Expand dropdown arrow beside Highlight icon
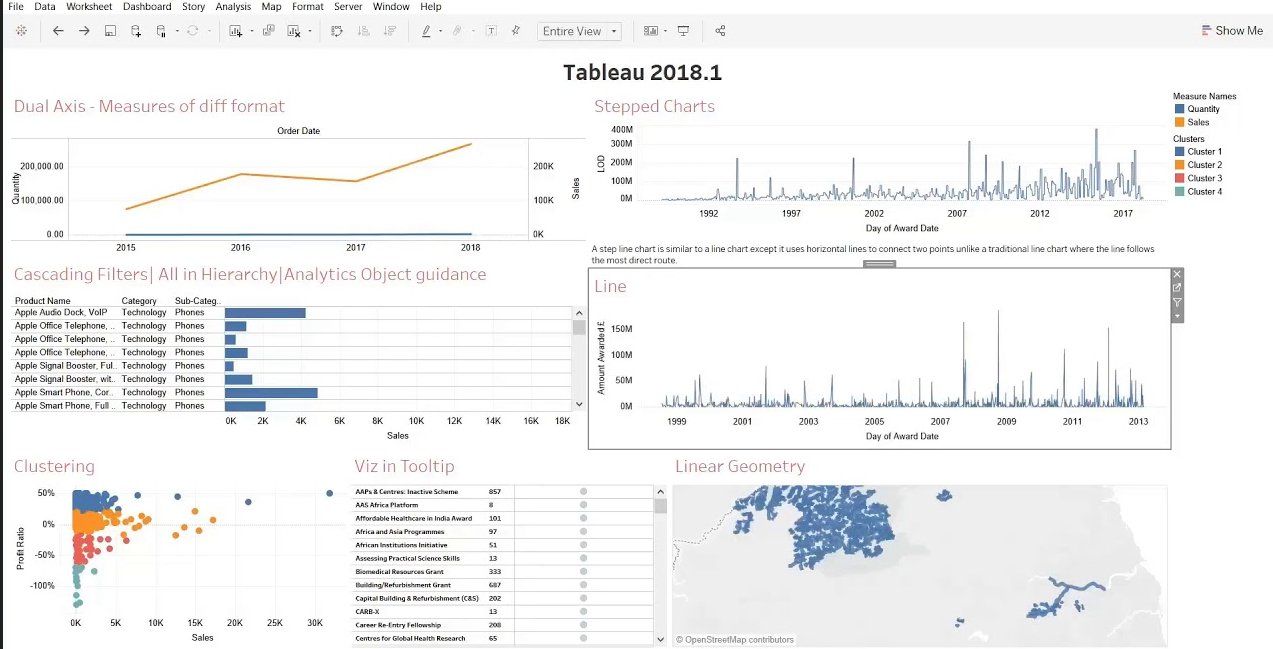Screen dimensions: 1273x649 coord(439,32)
